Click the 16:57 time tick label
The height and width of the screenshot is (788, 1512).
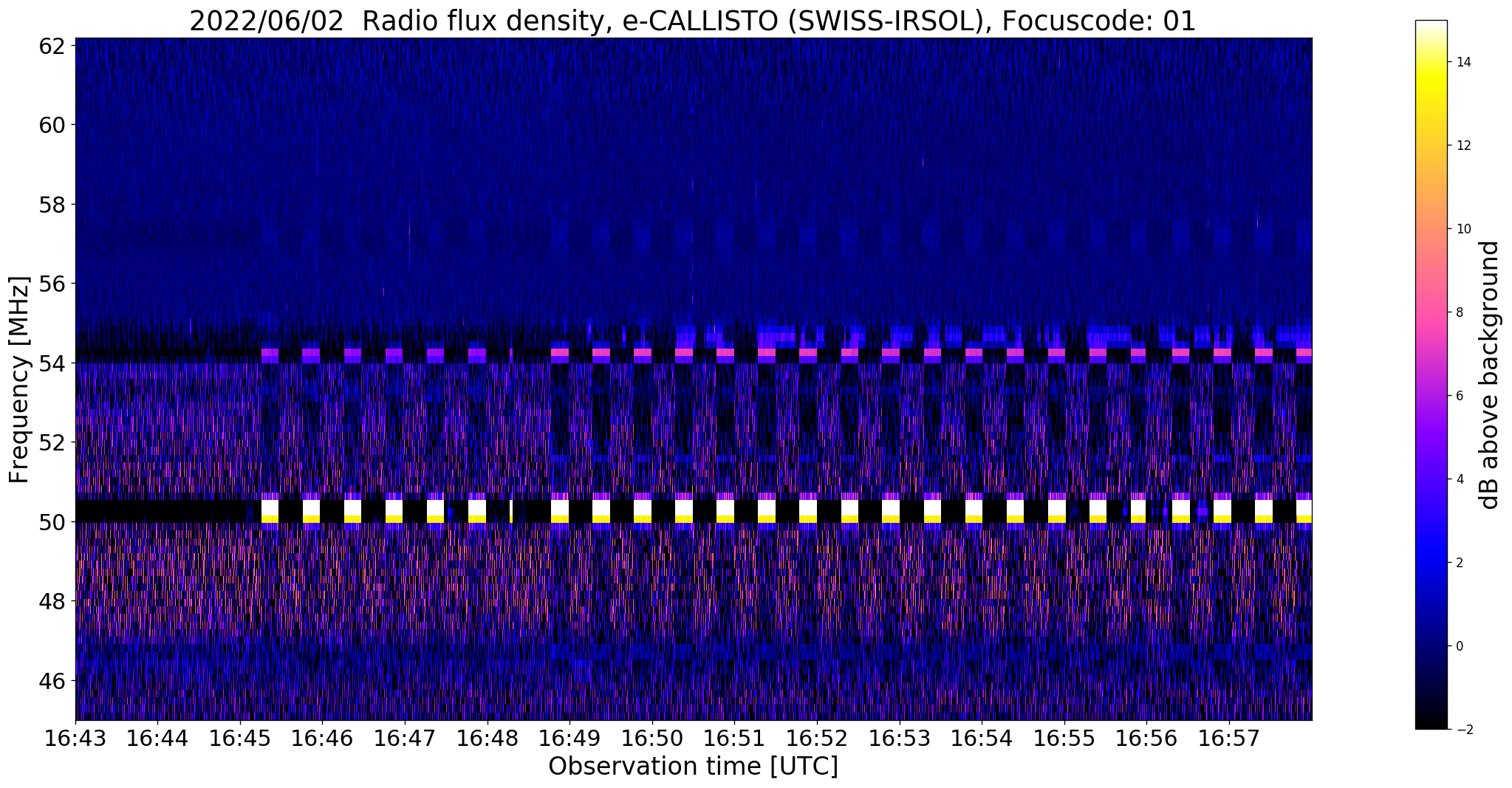tap(1229, 739)
